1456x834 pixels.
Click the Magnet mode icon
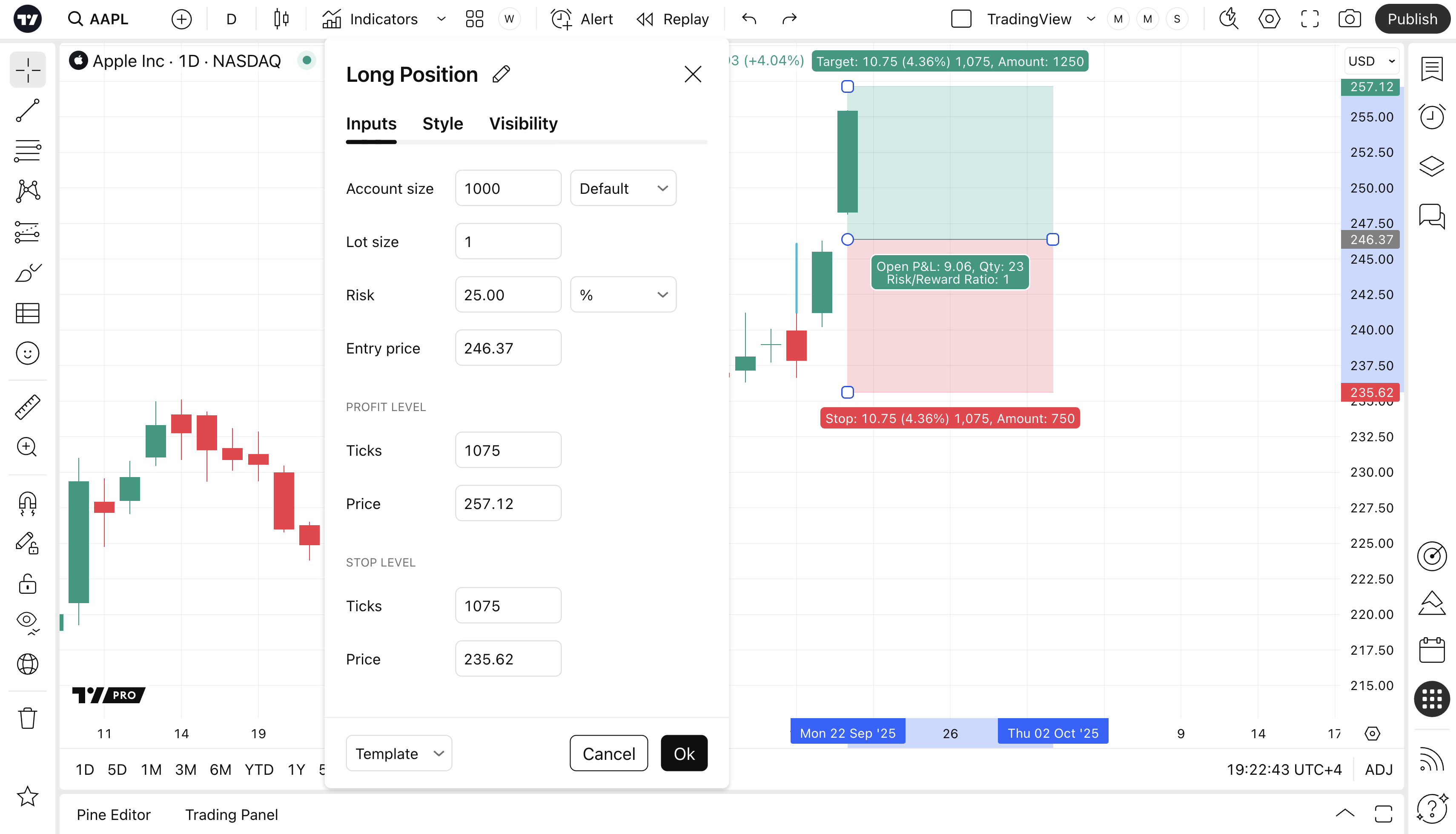point(28,503)
